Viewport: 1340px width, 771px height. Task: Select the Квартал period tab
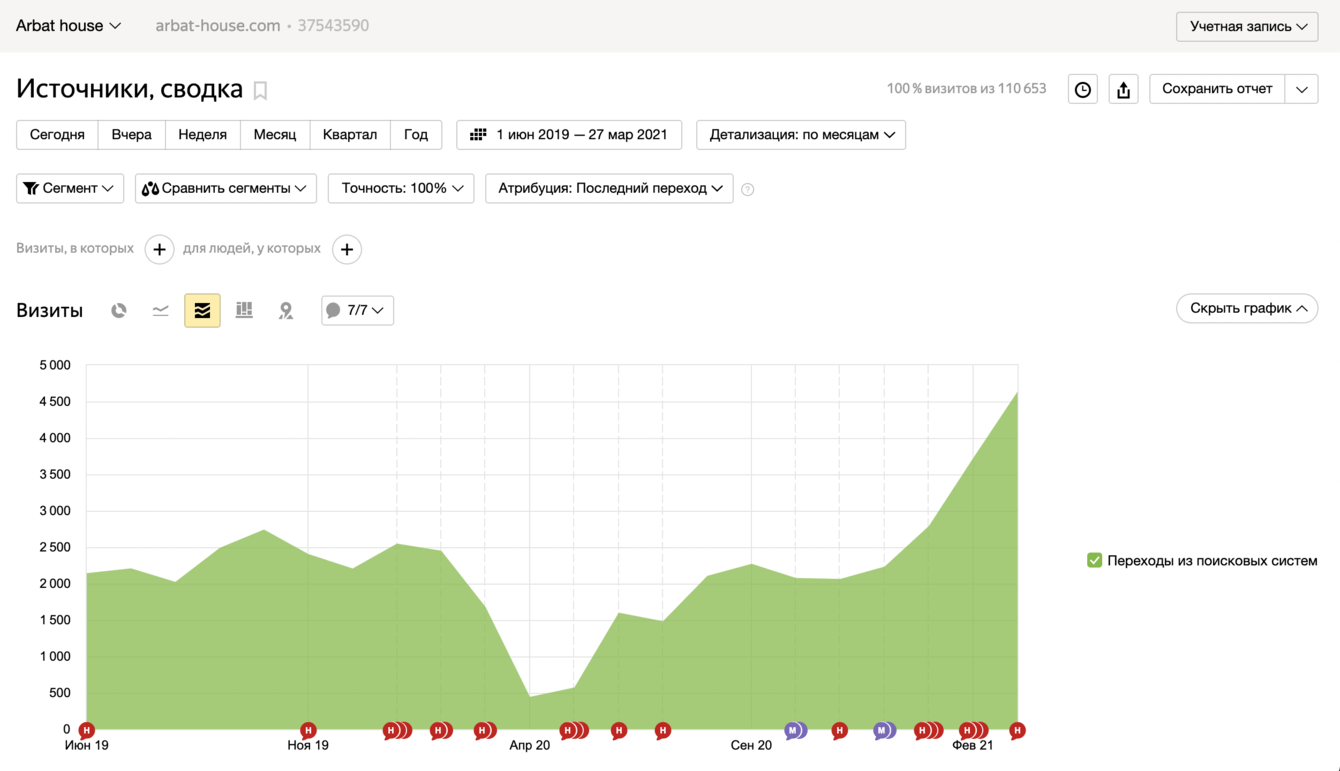click(x=350, y=135)
